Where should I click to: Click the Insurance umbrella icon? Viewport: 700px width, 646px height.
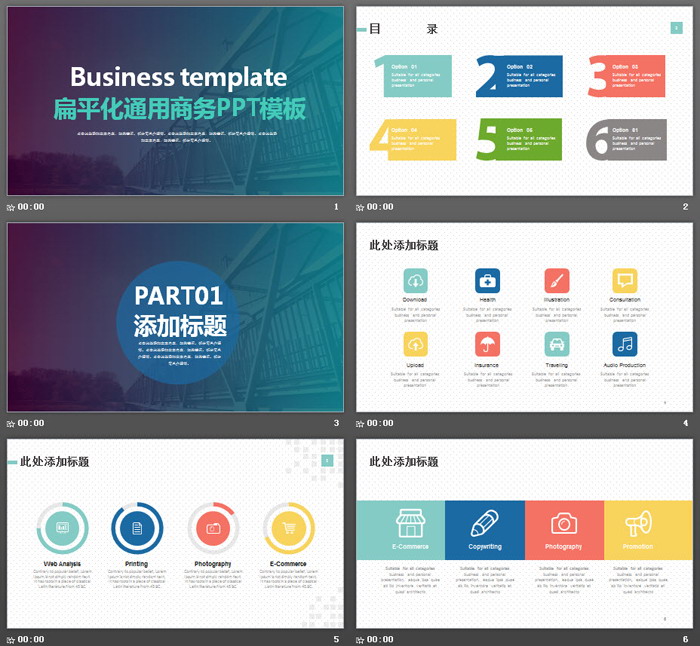(x=488, y=344)
